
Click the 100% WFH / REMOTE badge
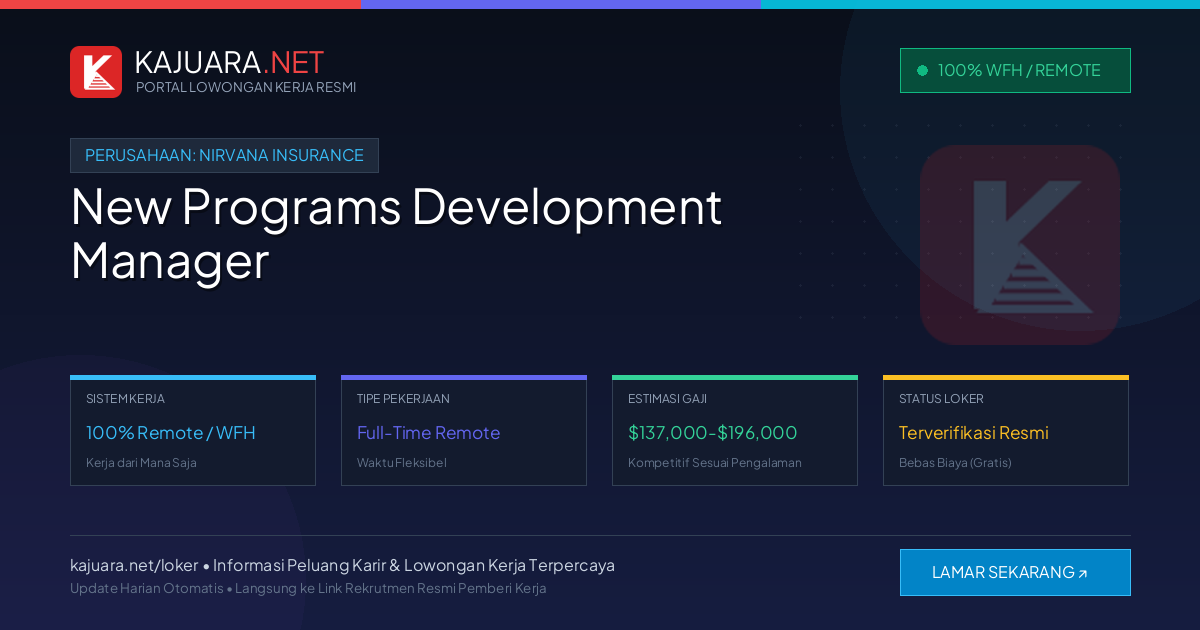1015,70
